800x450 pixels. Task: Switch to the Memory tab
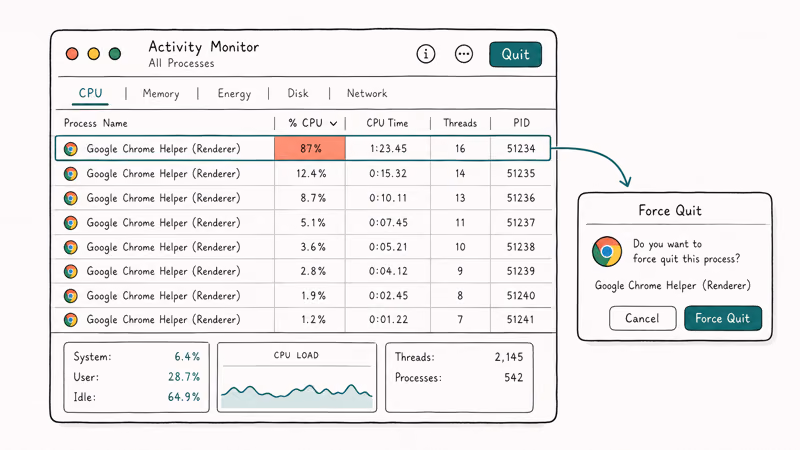[x=161, y=93]
